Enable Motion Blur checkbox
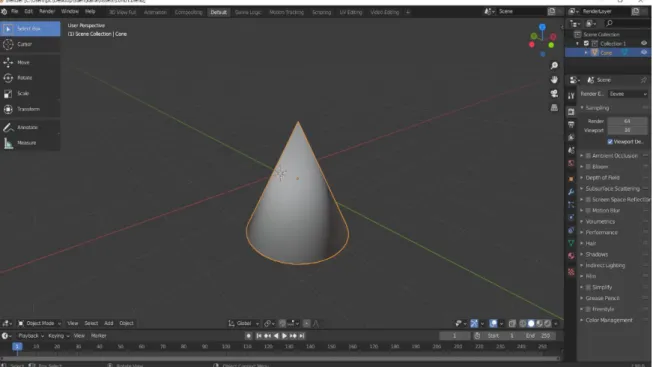The height and width of the screenshot is (367, 653). pos(588,211)
